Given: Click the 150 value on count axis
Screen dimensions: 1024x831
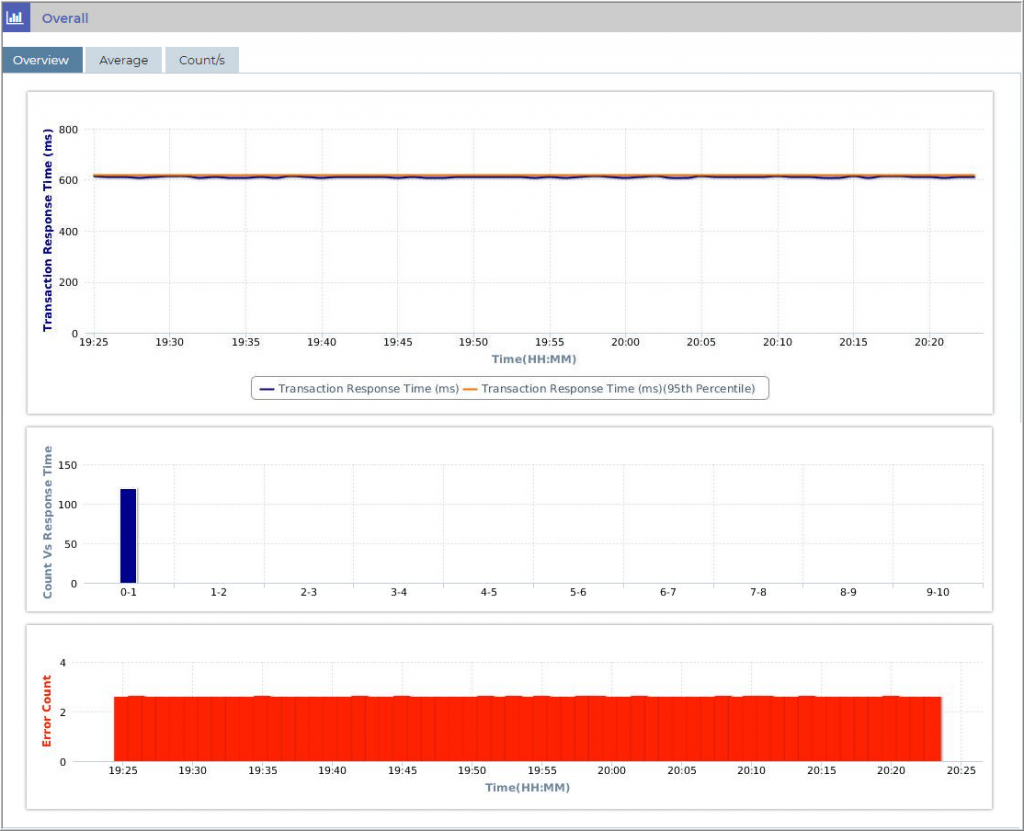Looking at the screenshot, I should pos(67,465).
